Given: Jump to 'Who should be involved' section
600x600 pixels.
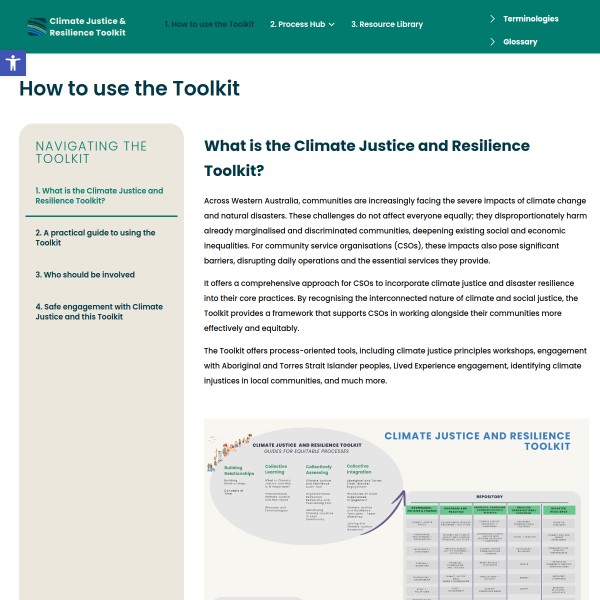Looking at the screenshot, I should [85, 274].
